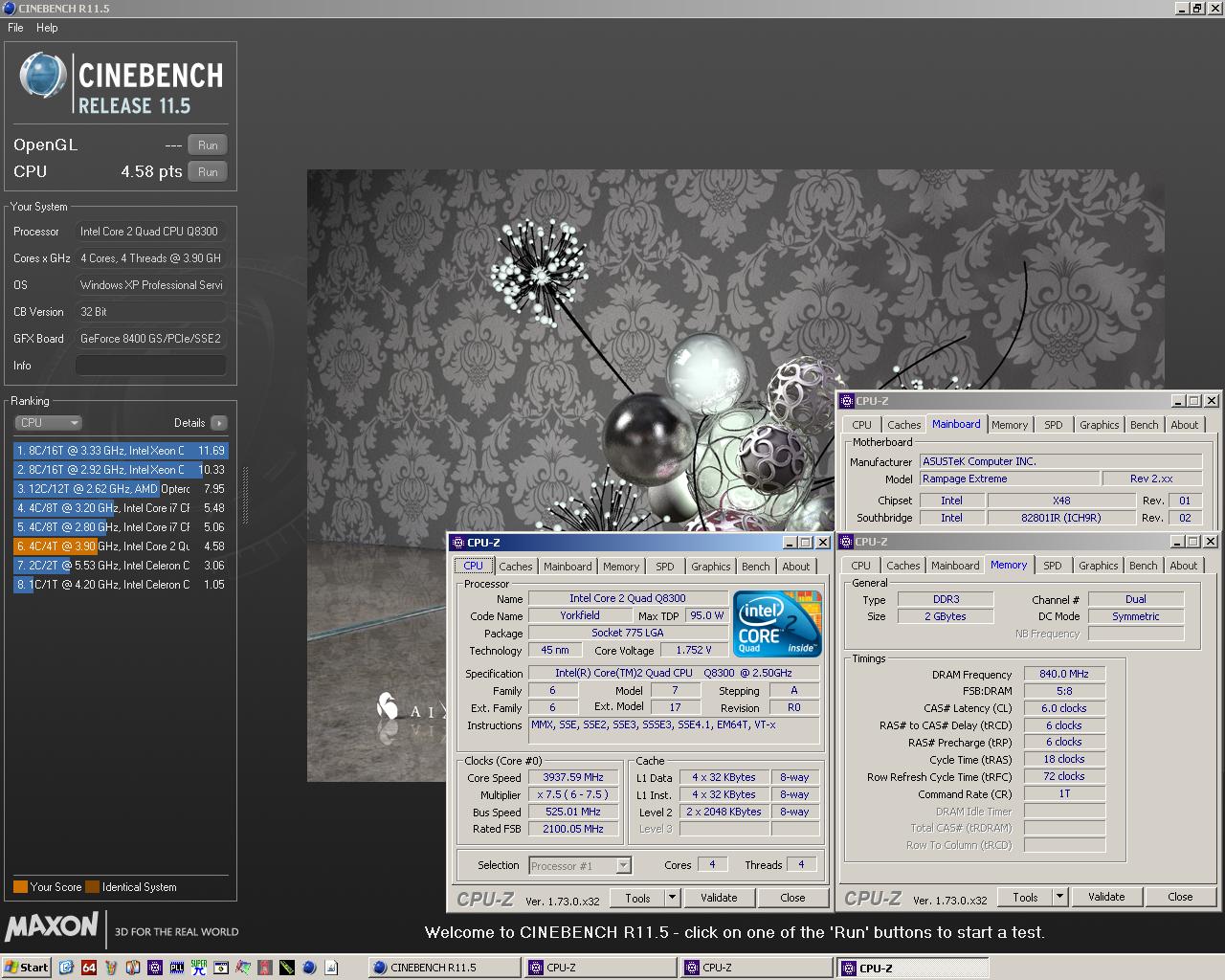
Task: Click the Intel Core 2 Quad logo in CPU-Z
Action: pyautogui.click(x=777, y=624)
